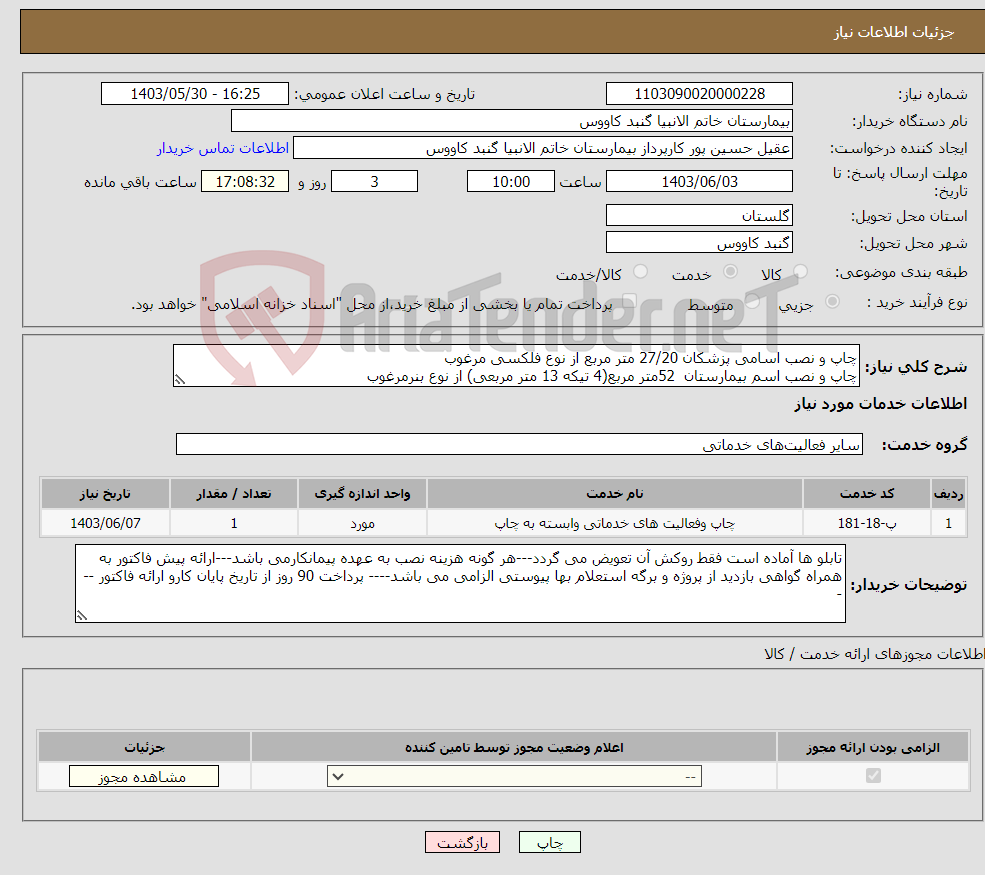Viewport: 985px width, 875px height.
Task: Click the تعداد / مقدار column header
Action: [234, 494]
